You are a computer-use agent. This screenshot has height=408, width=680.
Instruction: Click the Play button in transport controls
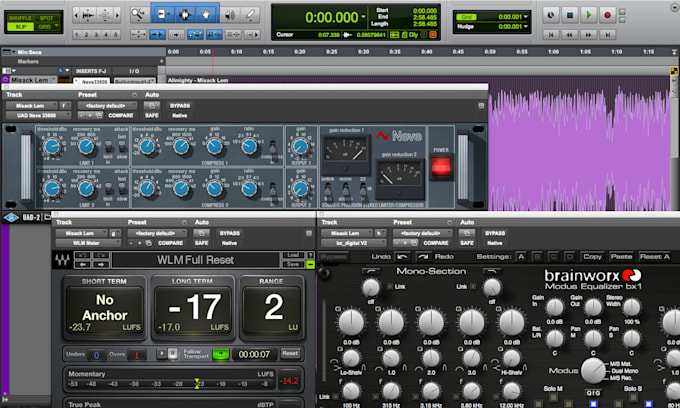[x=590, y=15]
